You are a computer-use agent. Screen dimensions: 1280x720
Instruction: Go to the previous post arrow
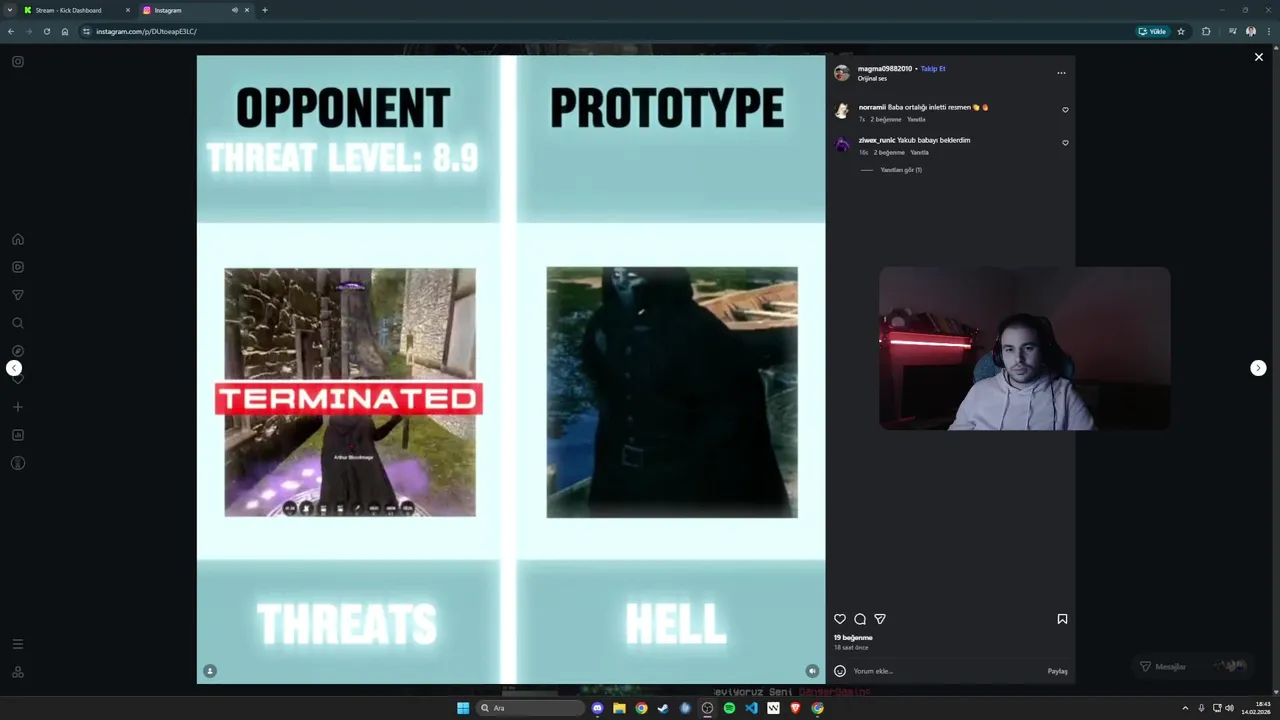click(14, 368)
